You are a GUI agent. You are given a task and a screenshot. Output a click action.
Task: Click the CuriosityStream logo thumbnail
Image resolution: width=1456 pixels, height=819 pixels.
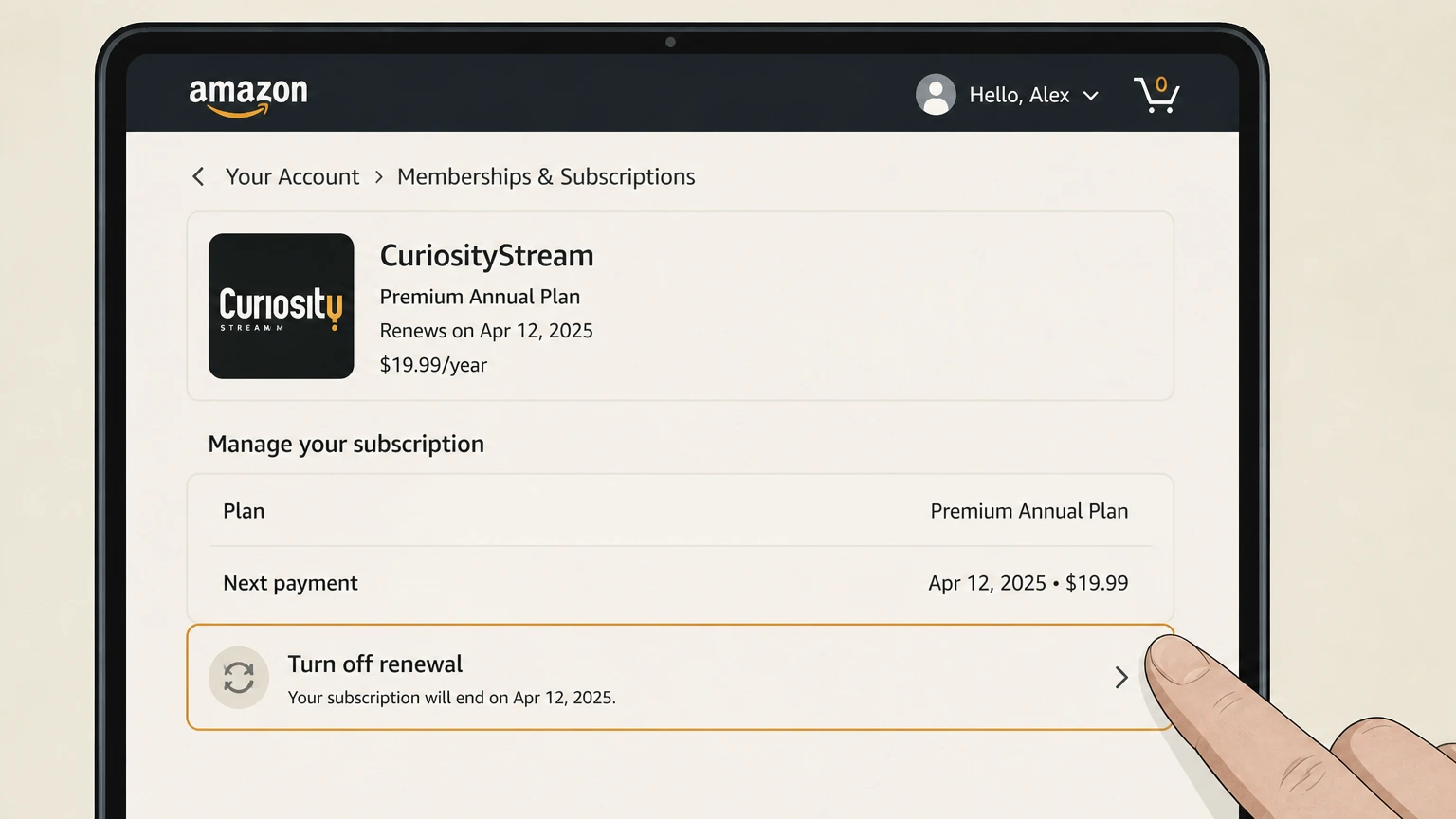pyautogui.click(x=282, y=306)
